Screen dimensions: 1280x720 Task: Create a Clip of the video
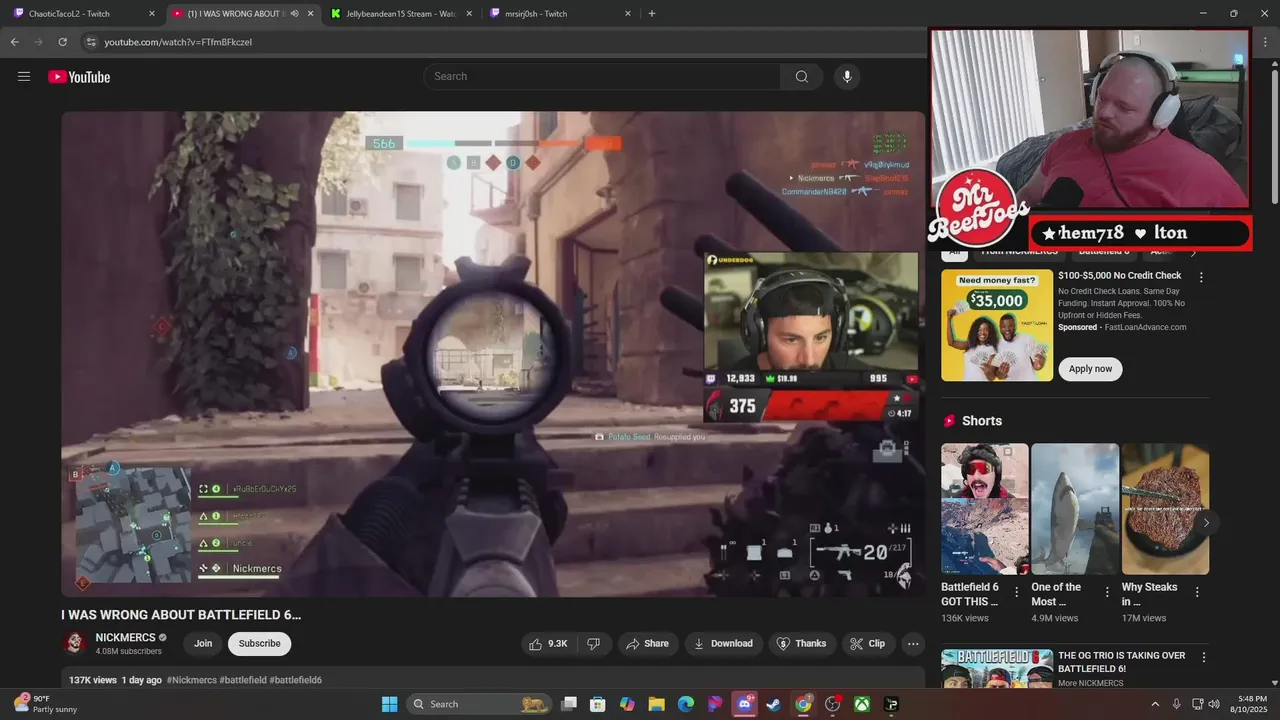point(868,644)
